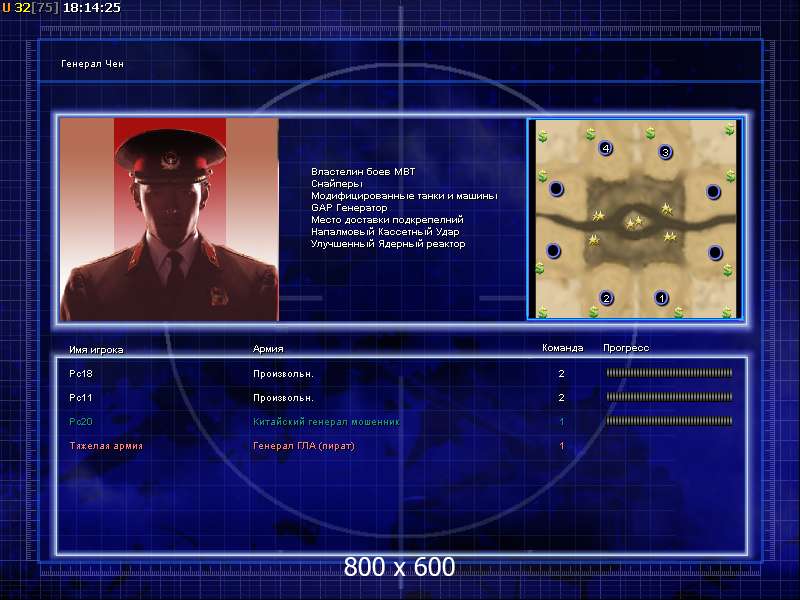800x600 pixels.
Task: Click start position 2 on the map
Action: [606, 298]
